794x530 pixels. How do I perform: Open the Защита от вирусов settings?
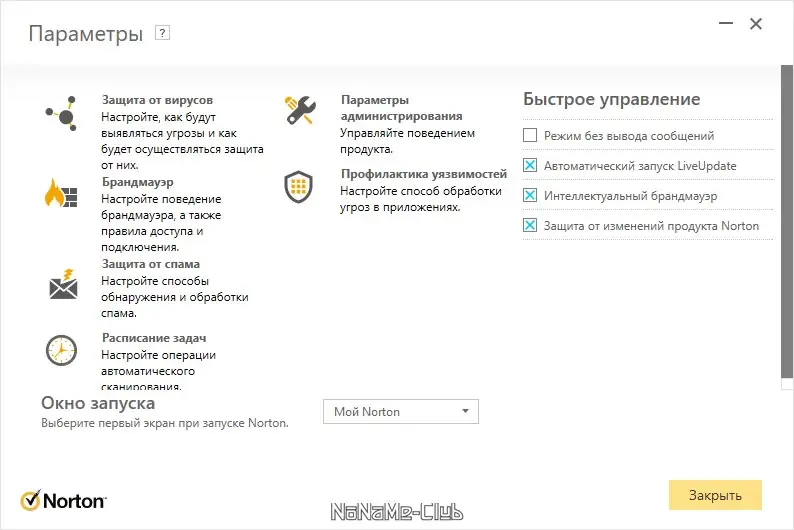click(157, 100)
